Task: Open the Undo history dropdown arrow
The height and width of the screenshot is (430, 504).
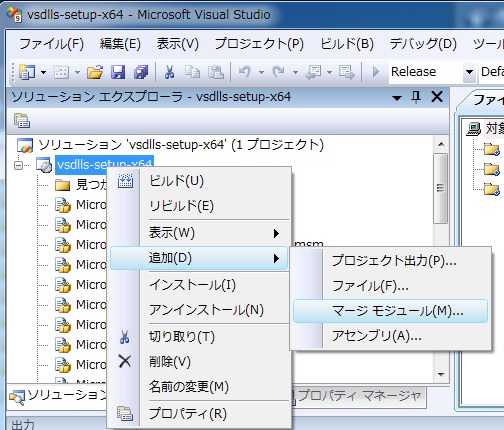Action: 261,72
